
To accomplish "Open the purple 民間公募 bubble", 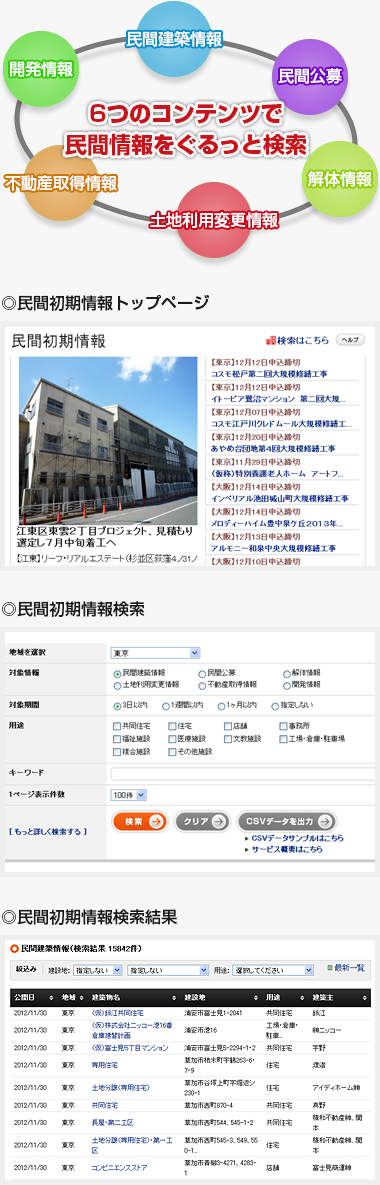I will [309, 76].
